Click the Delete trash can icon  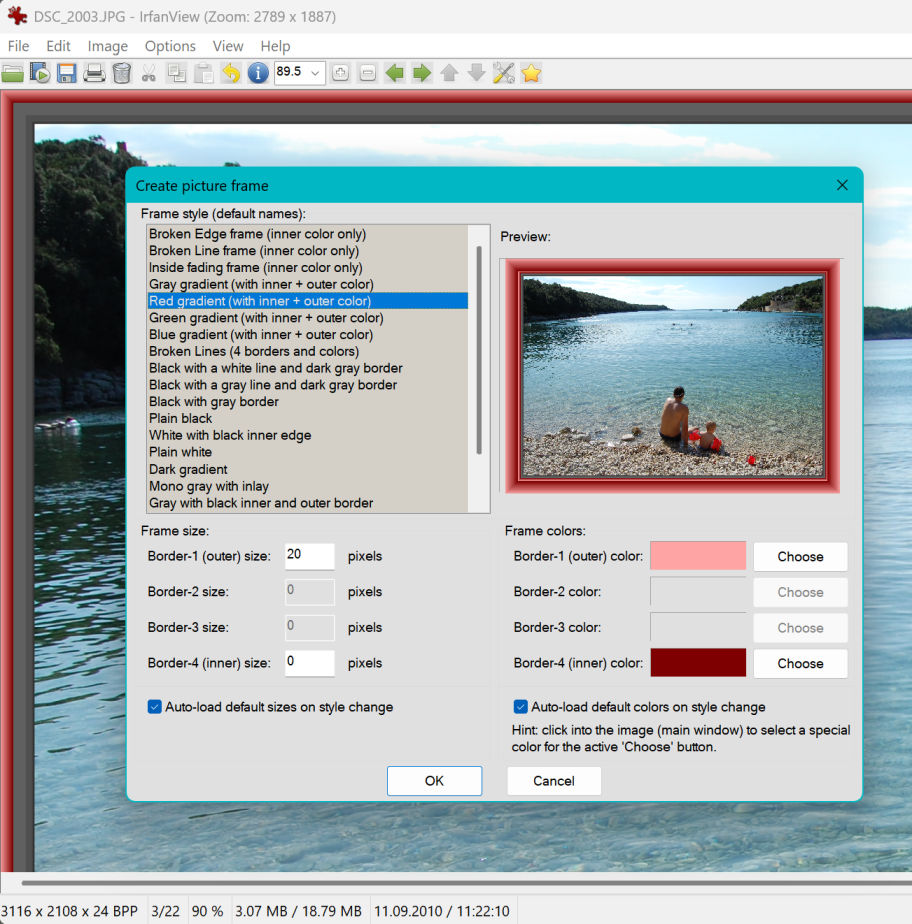click(121, 73)
